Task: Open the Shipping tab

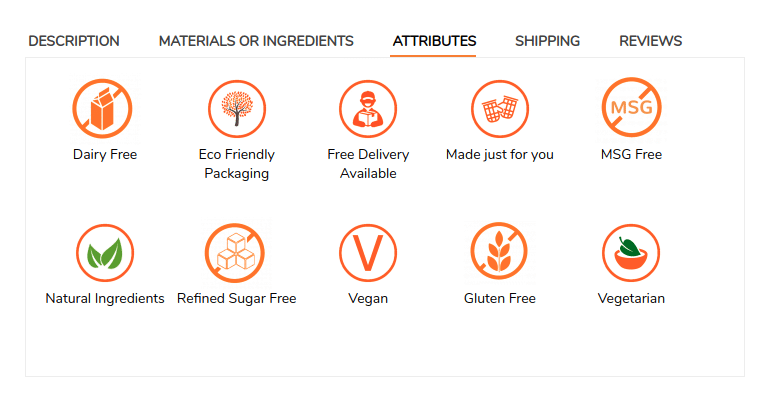Action: coord(547,41)
